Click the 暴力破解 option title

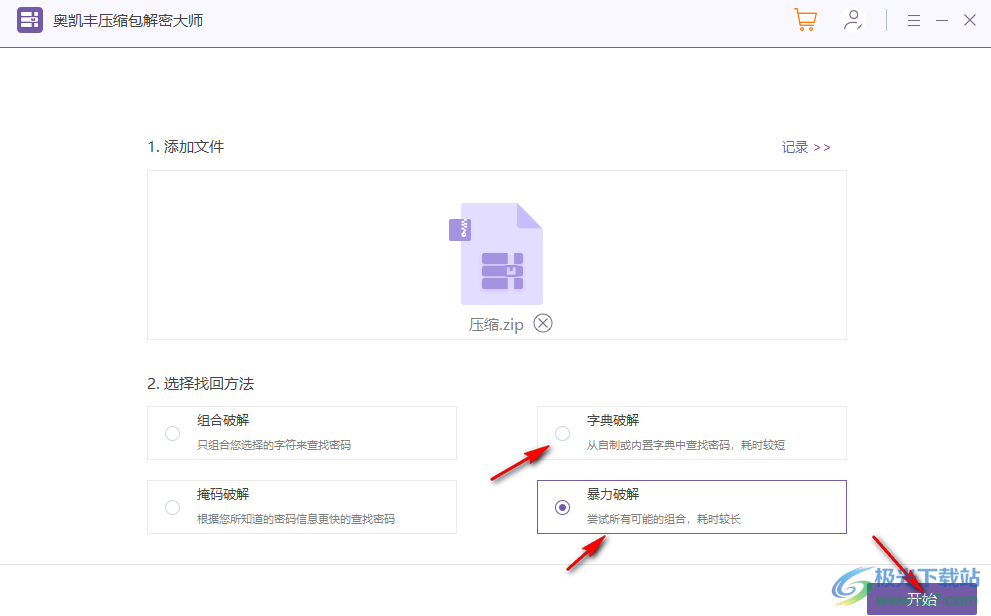pyautogui.click(x=613, y=494)
